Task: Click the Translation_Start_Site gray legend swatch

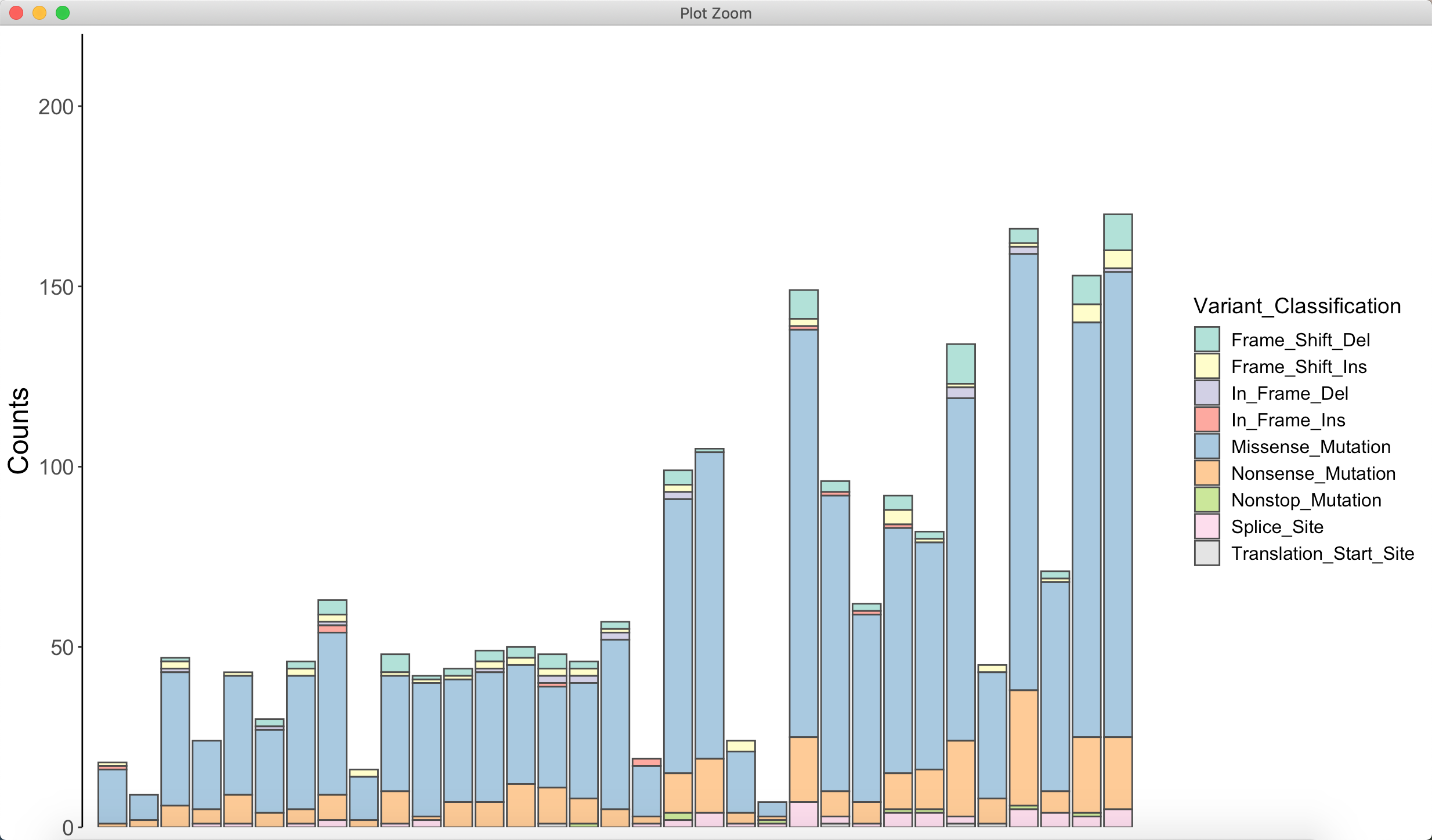Action: click(x=1207, y=553)
